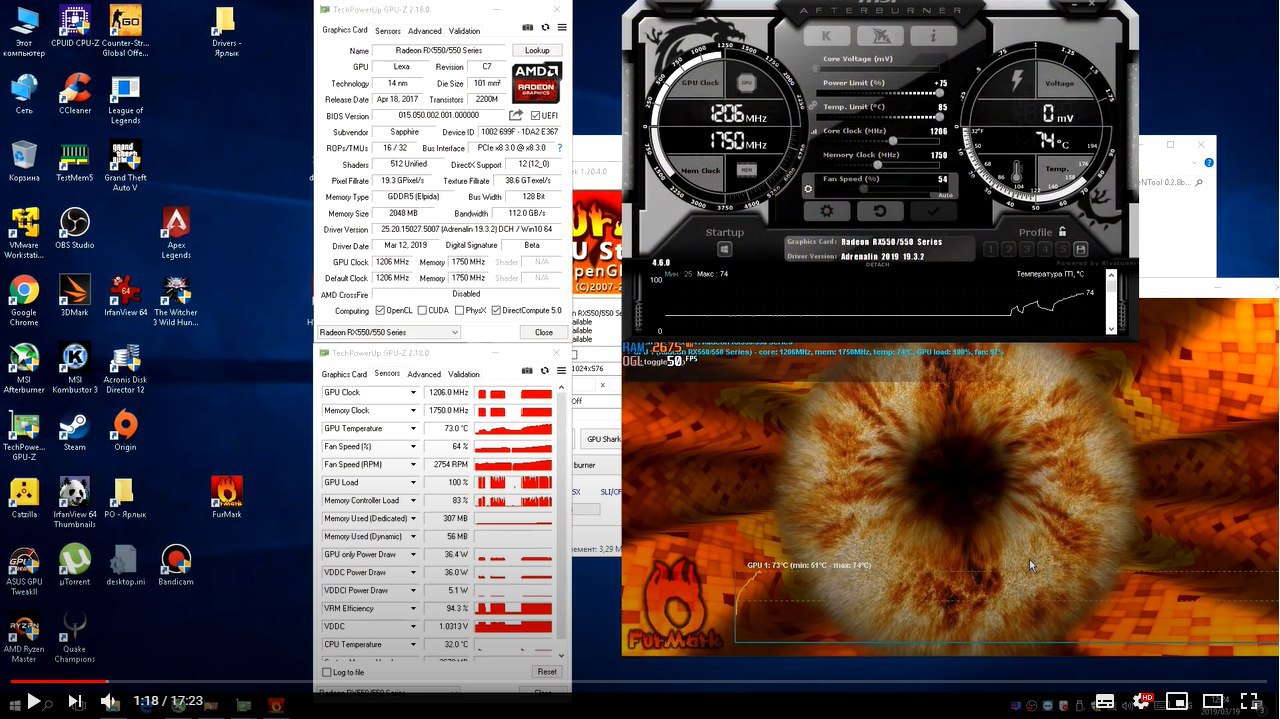The image size is (1280, 719).
Task: Click Afterburner reset arrow button
Action: pos(880,211)
